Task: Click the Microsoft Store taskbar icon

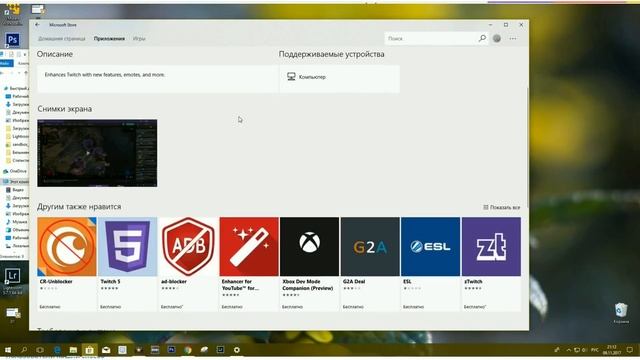Action: pos(89,350)
